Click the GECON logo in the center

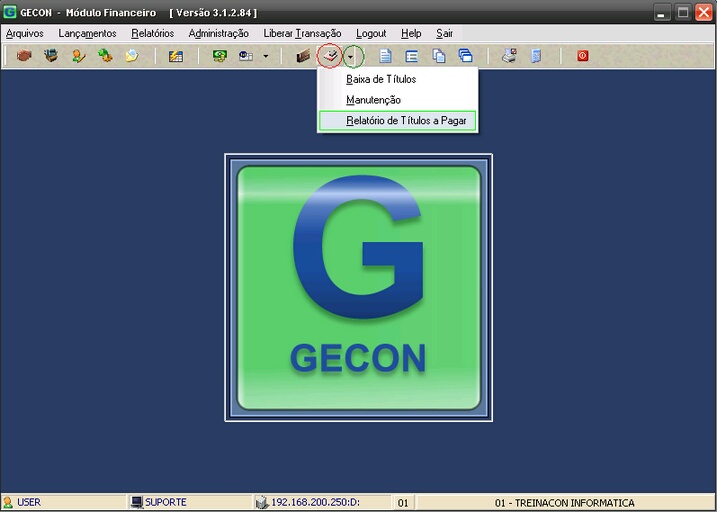point(358,287)
